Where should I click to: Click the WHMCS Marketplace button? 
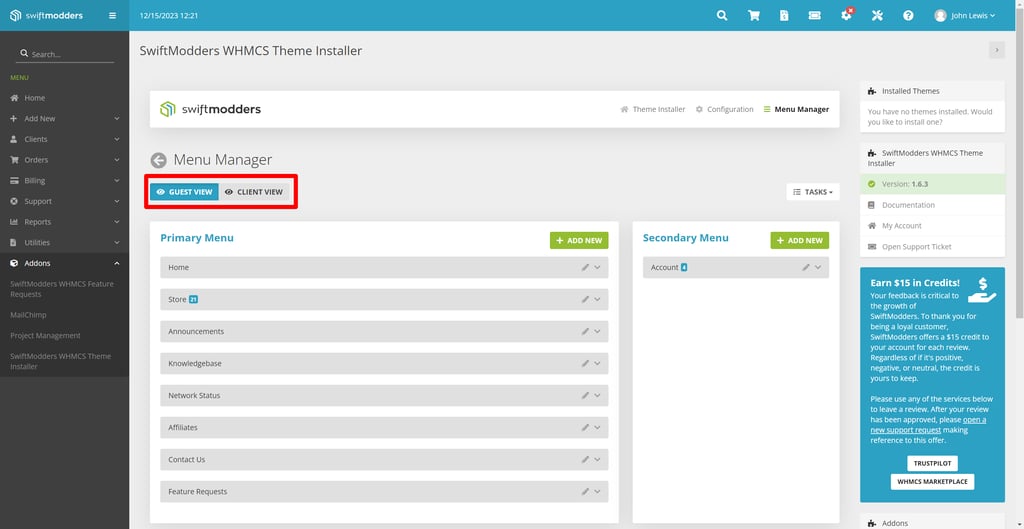932,482
